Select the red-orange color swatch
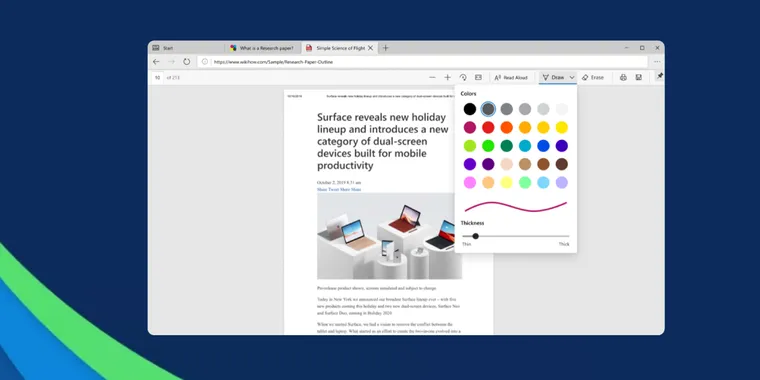 click(507, 127)
